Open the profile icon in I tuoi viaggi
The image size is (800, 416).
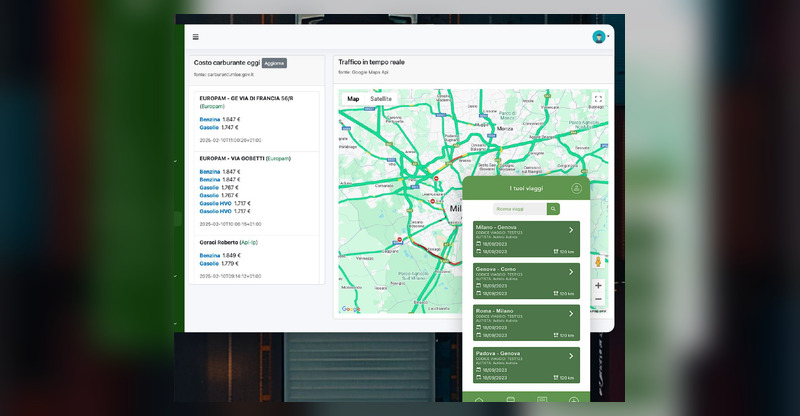tap(576, 188)
